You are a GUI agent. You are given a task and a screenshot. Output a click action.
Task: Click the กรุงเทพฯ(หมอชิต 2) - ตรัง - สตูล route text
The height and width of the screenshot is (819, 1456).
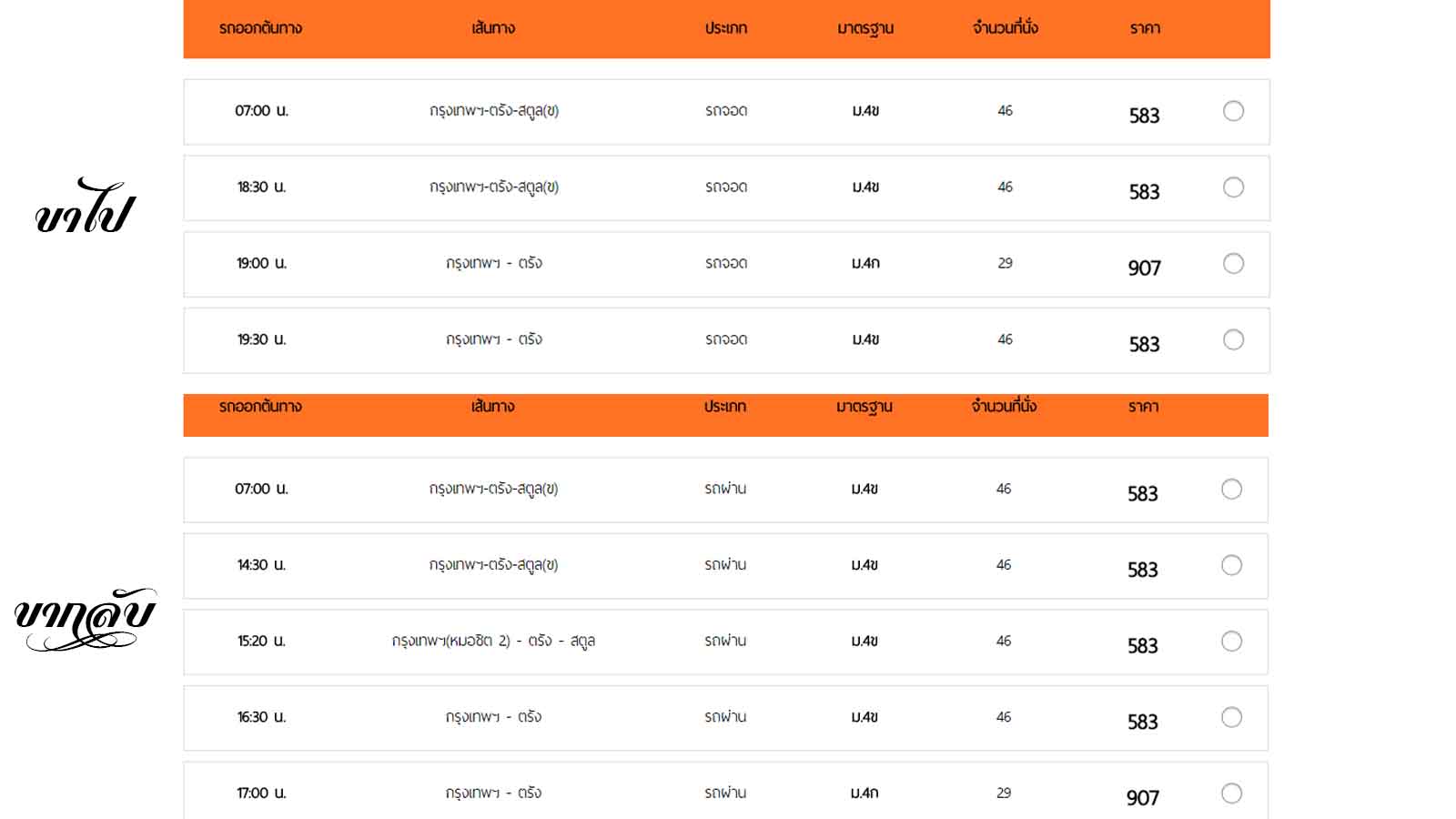tap(493, 642)
